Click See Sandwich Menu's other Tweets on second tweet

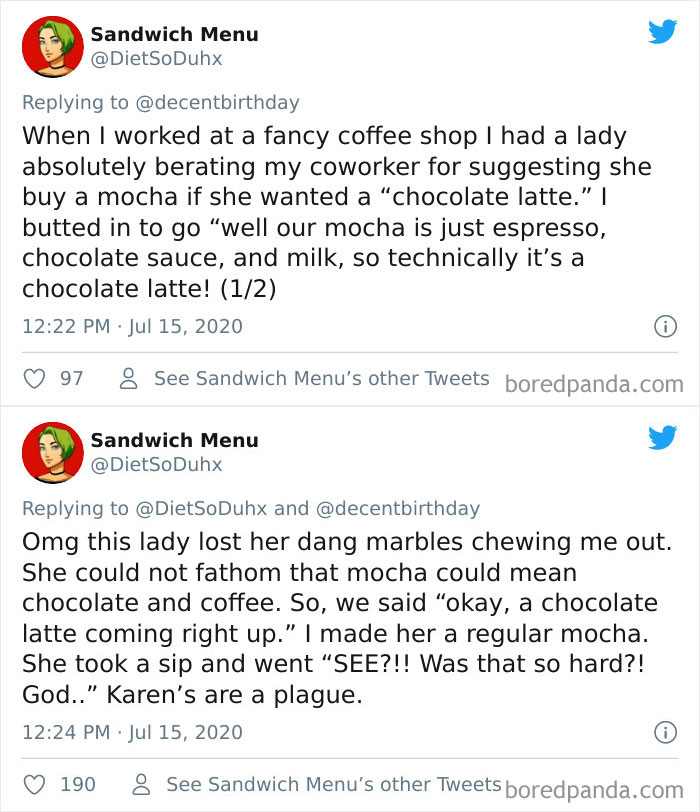(333, 783)
